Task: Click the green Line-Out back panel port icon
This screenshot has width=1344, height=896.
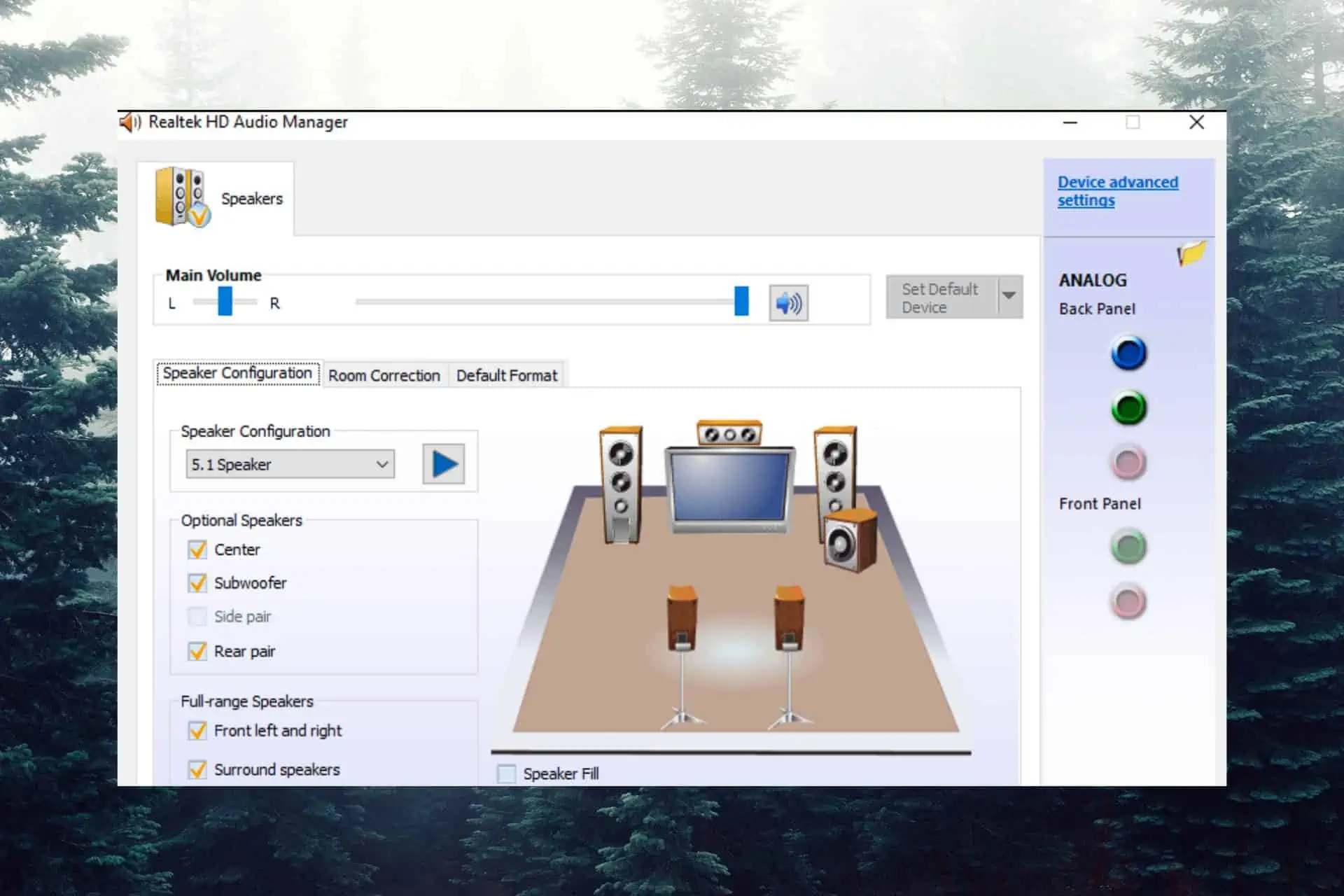Action: tap(1127, 406)
